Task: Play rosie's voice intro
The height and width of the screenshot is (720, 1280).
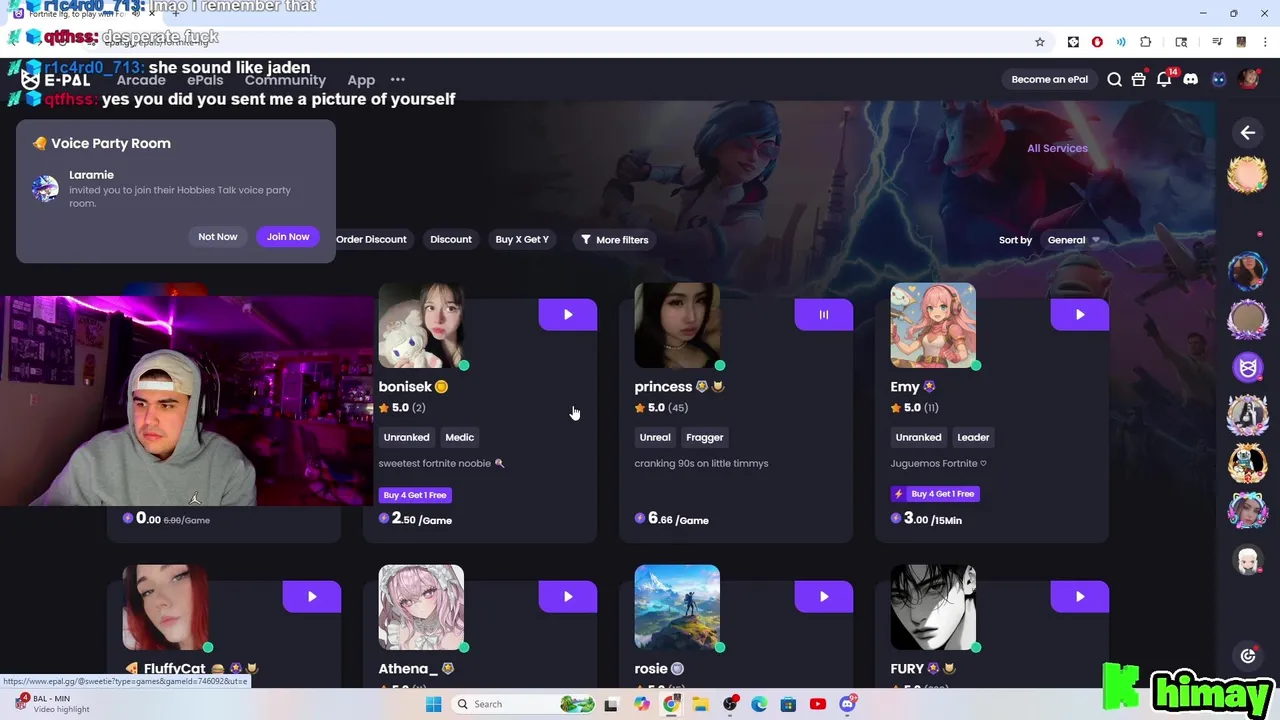Action: point(824,596)
